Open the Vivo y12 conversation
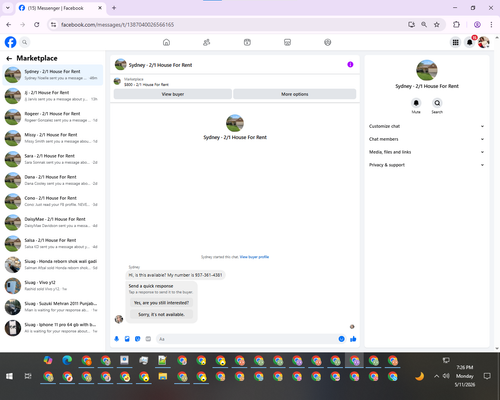 pos(53,285)
